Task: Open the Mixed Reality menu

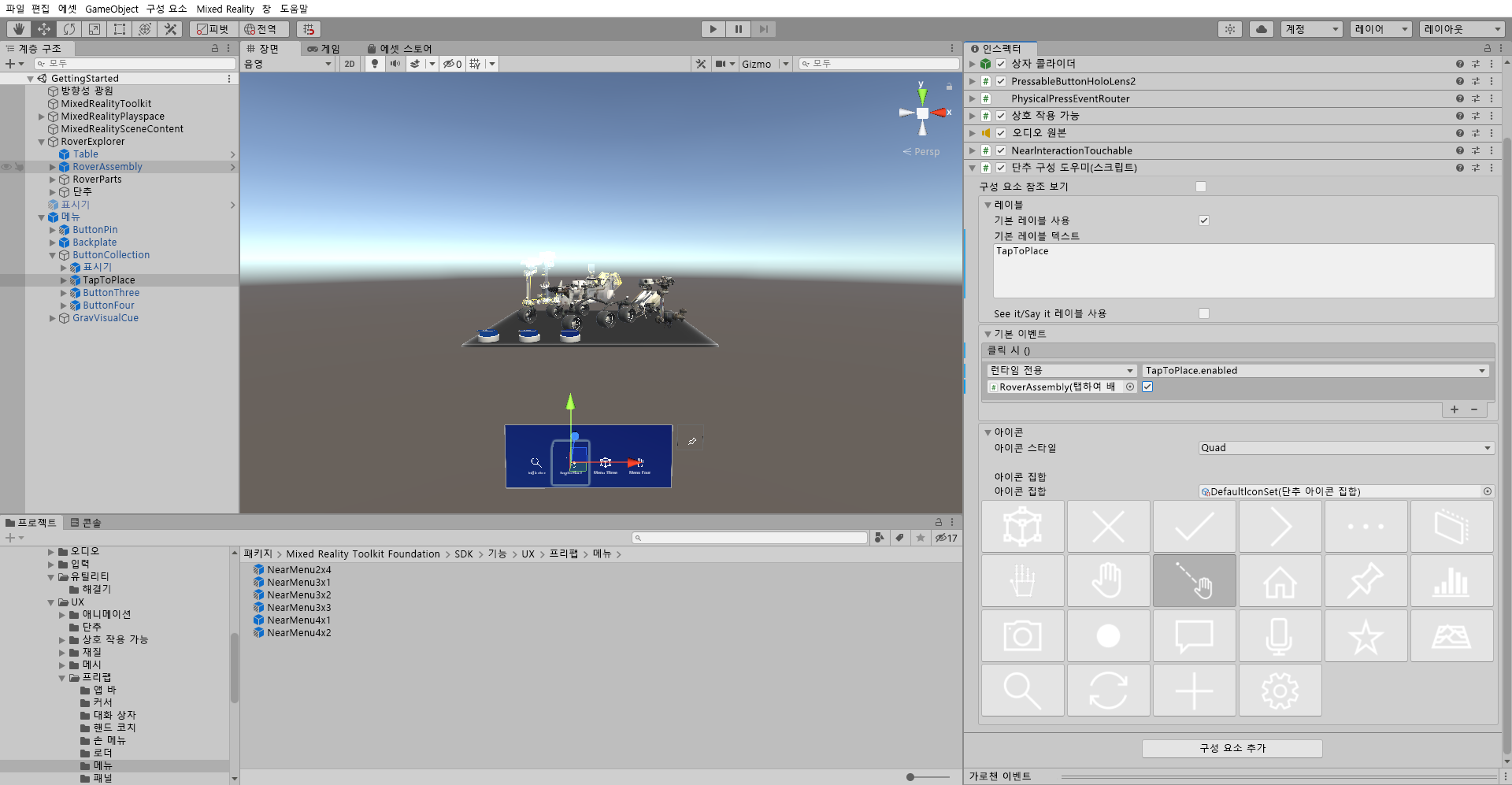Action: point(225,9)
